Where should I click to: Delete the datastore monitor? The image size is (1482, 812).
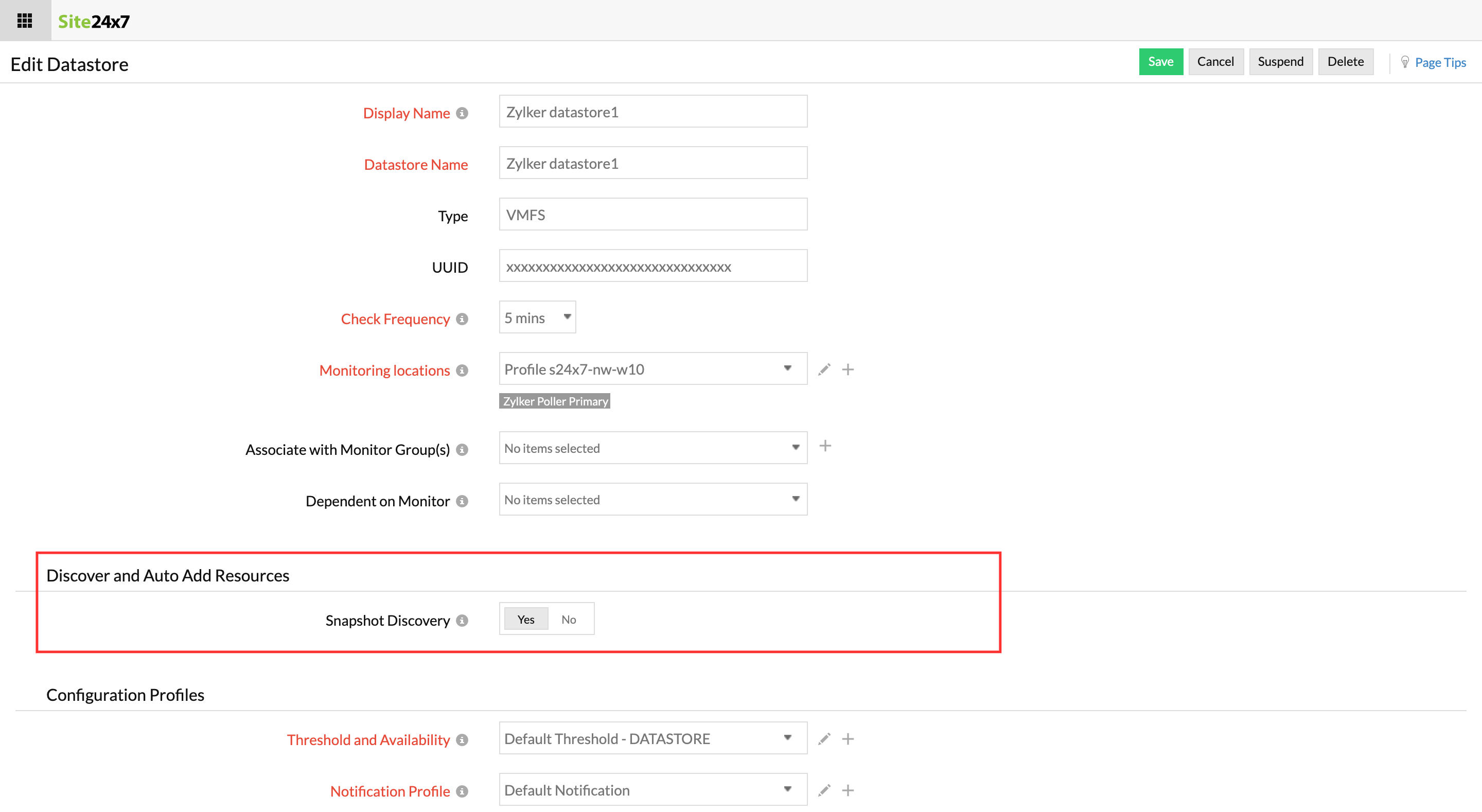(x=1346, y=61)
